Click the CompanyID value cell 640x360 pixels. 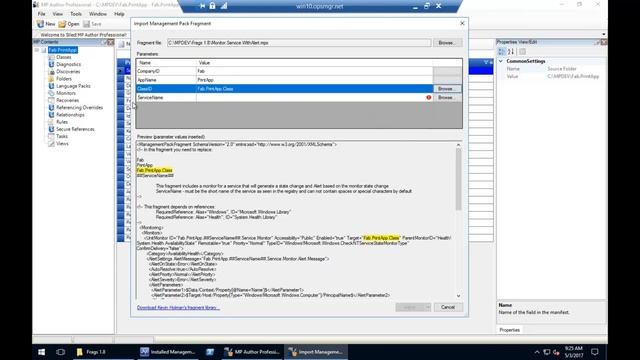pyautogui.click(x=314, y=71)
